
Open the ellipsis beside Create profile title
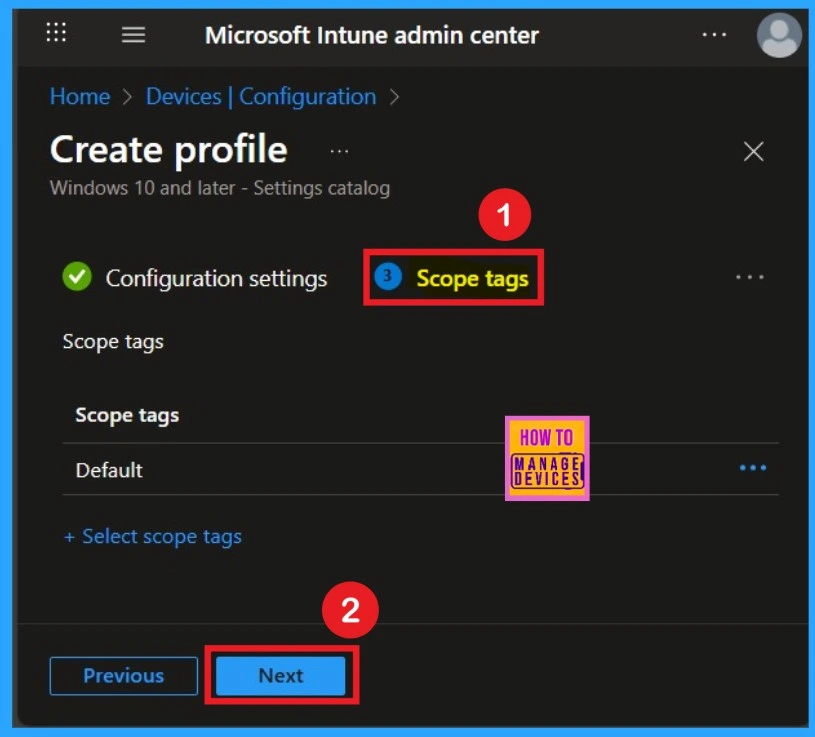pyautogui.click(x=339, y=149)
